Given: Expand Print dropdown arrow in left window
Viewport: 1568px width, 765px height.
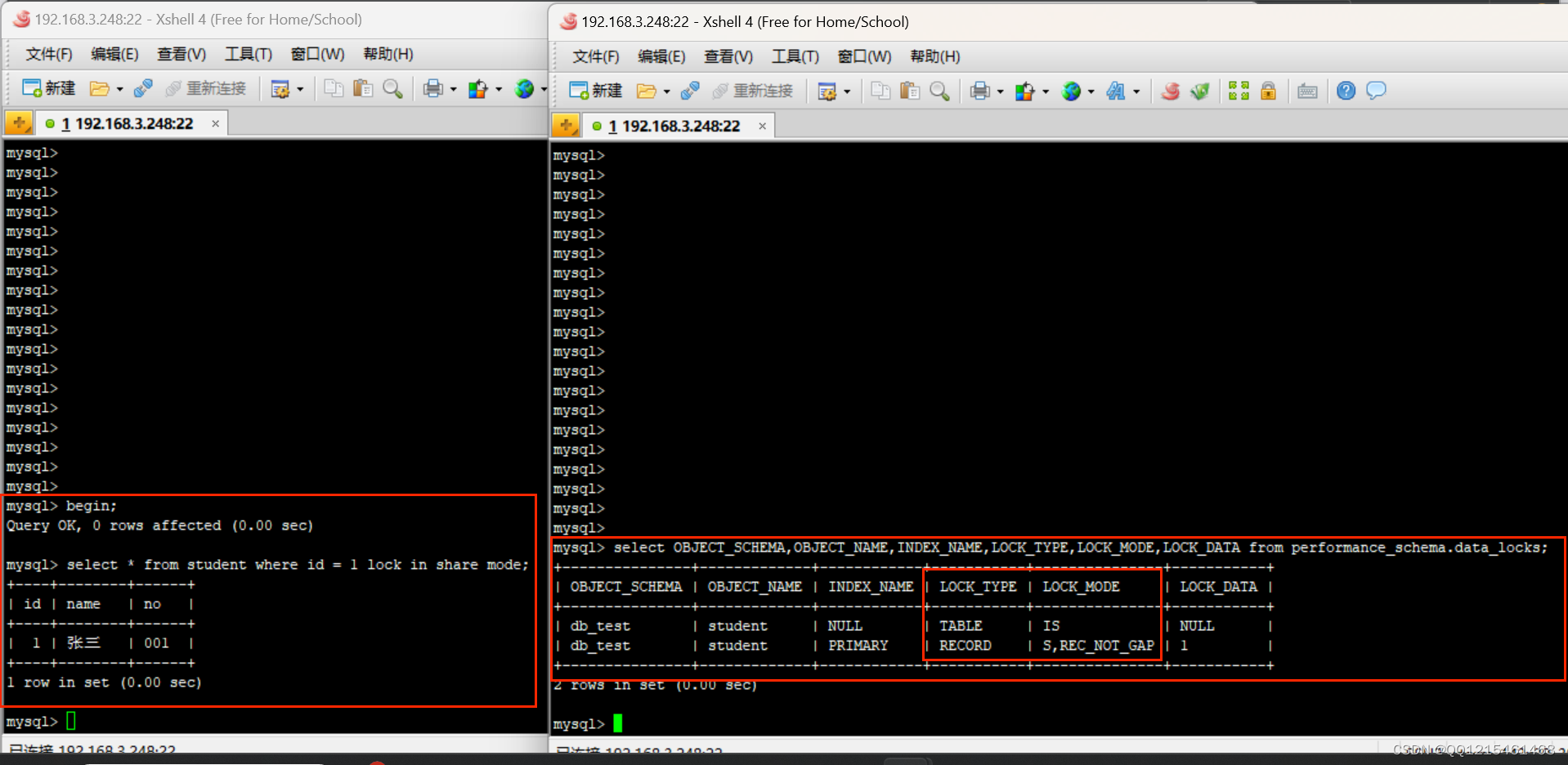Looking at the screenshot, I should pos(453,89).
